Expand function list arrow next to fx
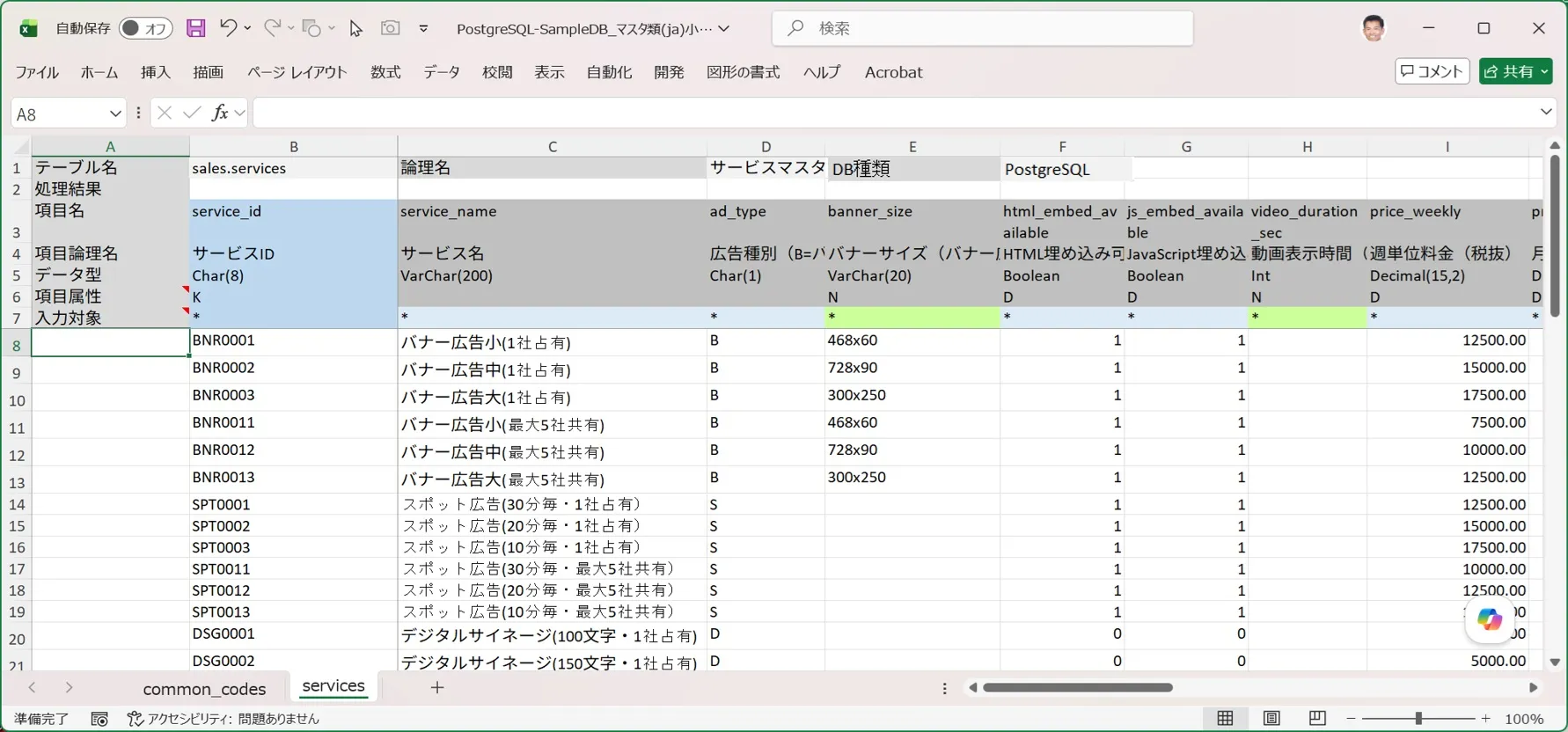The width and height of the screenshot is (1568, 732). [x=239, y=113]
